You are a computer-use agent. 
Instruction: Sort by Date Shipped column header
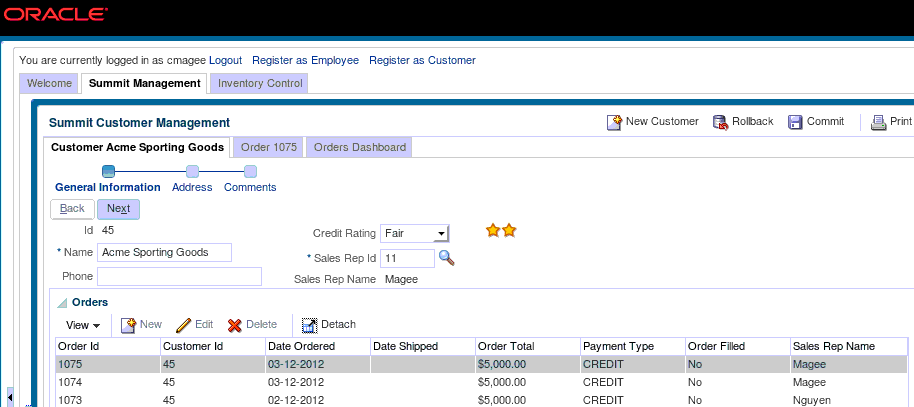423,346
